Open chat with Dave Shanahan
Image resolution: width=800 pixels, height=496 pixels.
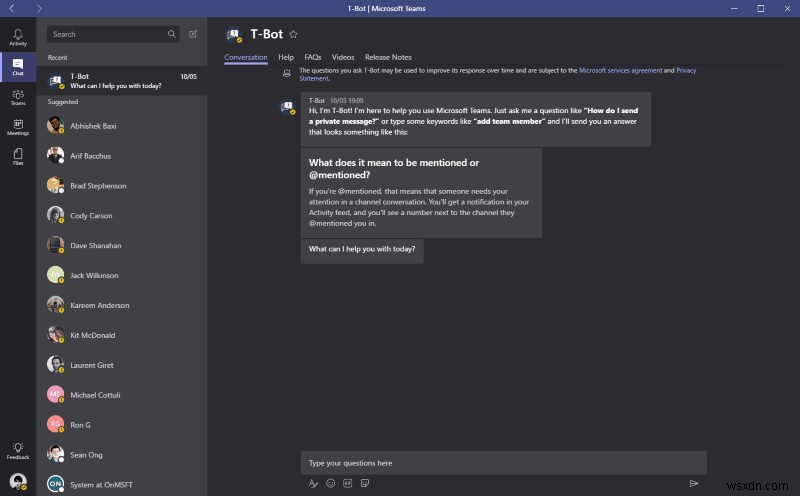122,245
